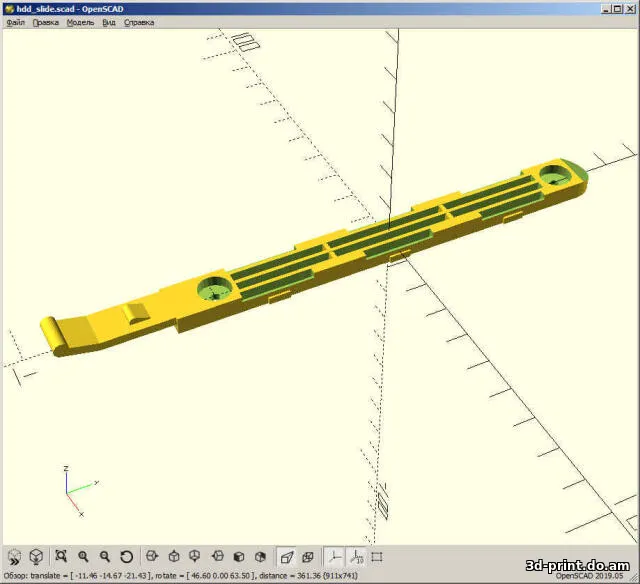Click the Render cube icon
This screenshot has width=640, height=584.
[x=36, y=556]
